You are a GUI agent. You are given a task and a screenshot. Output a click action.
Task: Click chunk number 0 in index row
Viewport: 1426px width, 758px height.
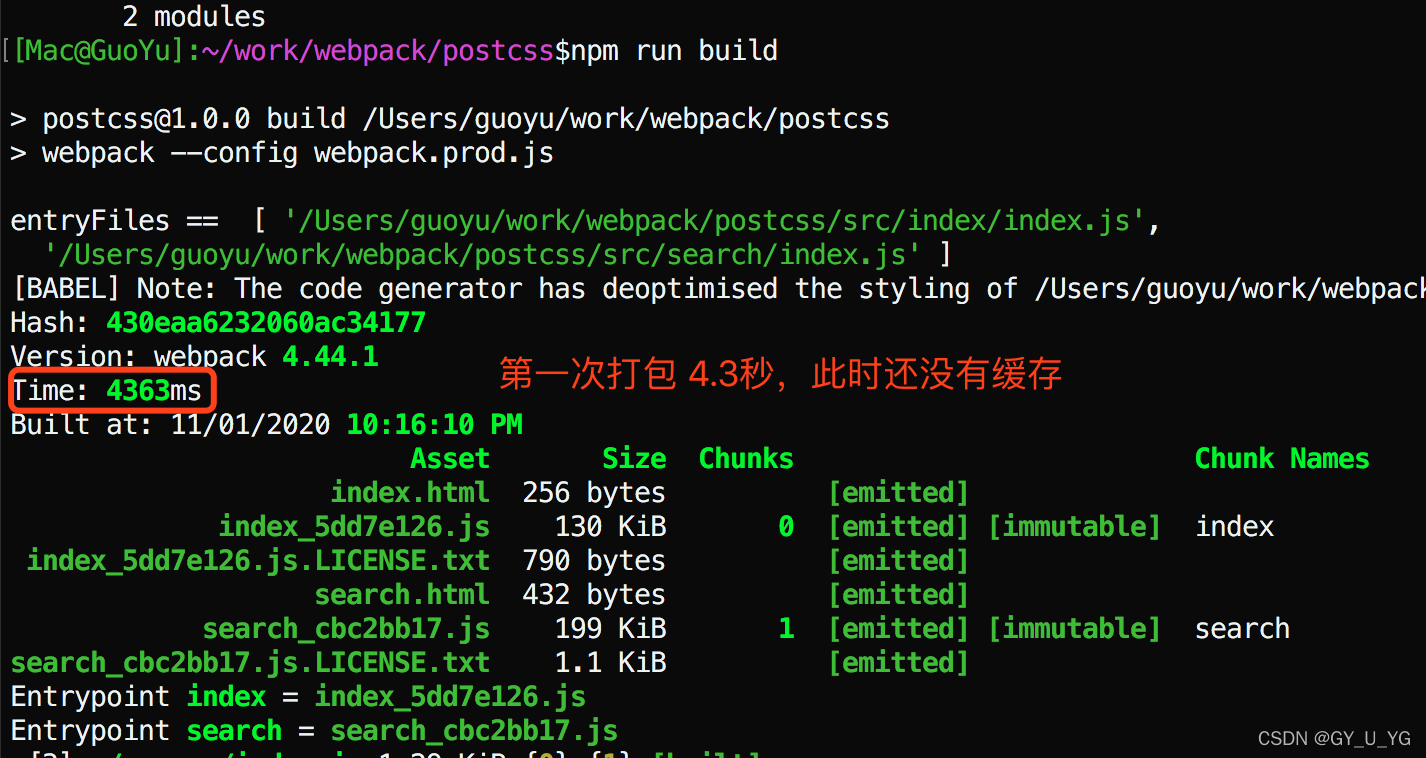pos(786,527)
